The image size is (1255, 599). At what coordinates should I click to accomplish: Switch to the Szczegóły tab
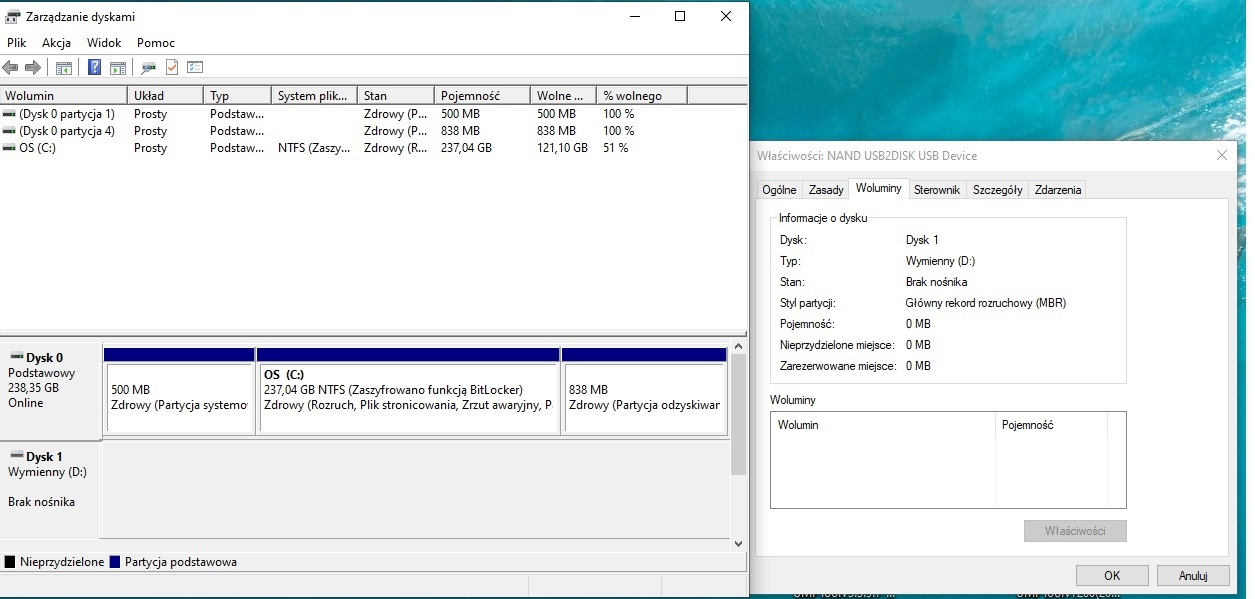click(x=997, y=189)
